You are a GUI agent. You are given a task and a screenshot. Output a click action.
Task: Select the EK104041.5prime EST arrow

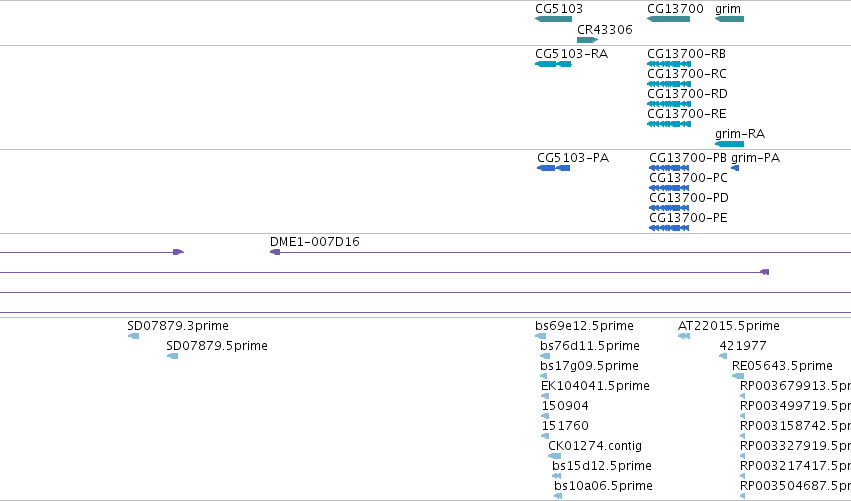point(545,396)
